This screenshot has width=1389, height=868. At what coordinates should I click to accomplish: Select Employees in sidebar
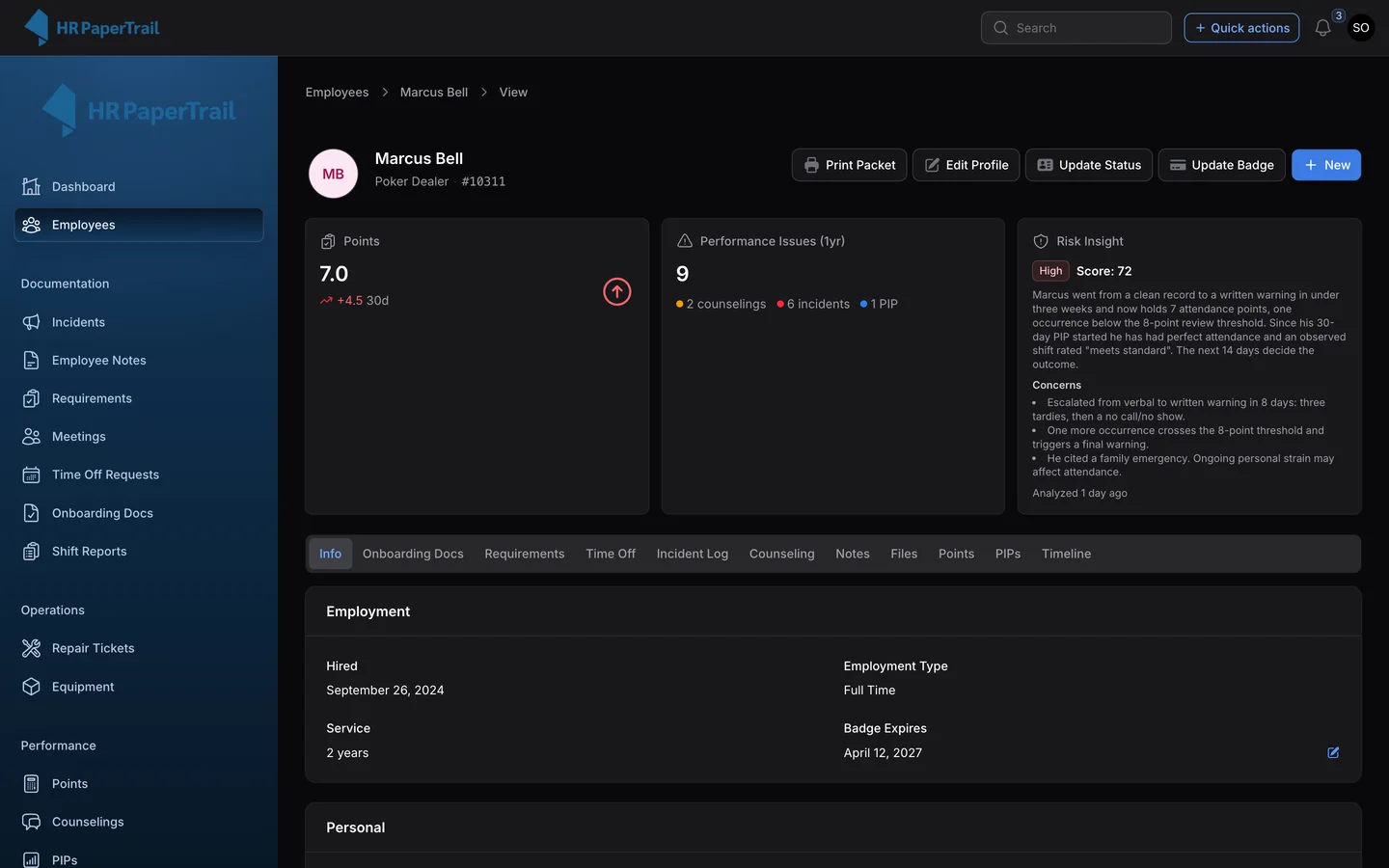click(x=139, y=225)
